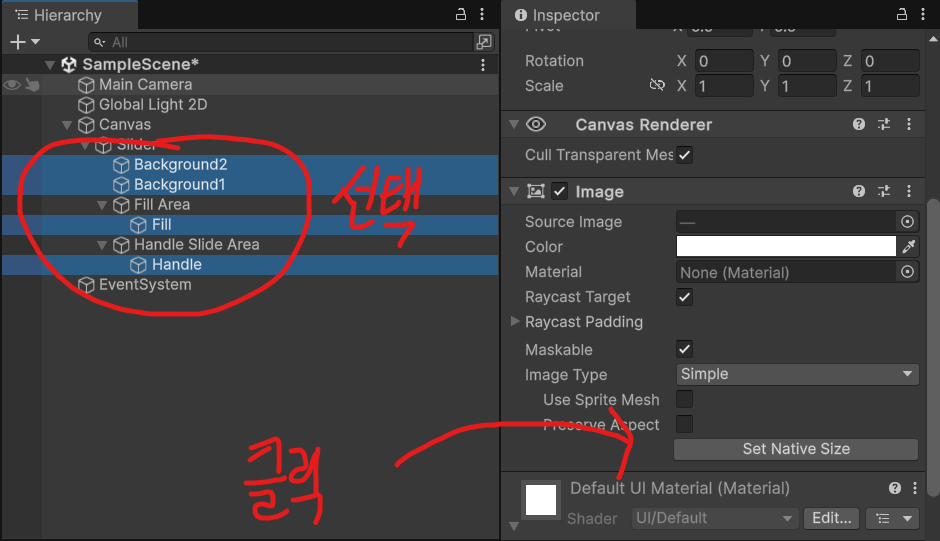Click the plus create object button
Screen dimensions: 940x541
click(18, 42)
